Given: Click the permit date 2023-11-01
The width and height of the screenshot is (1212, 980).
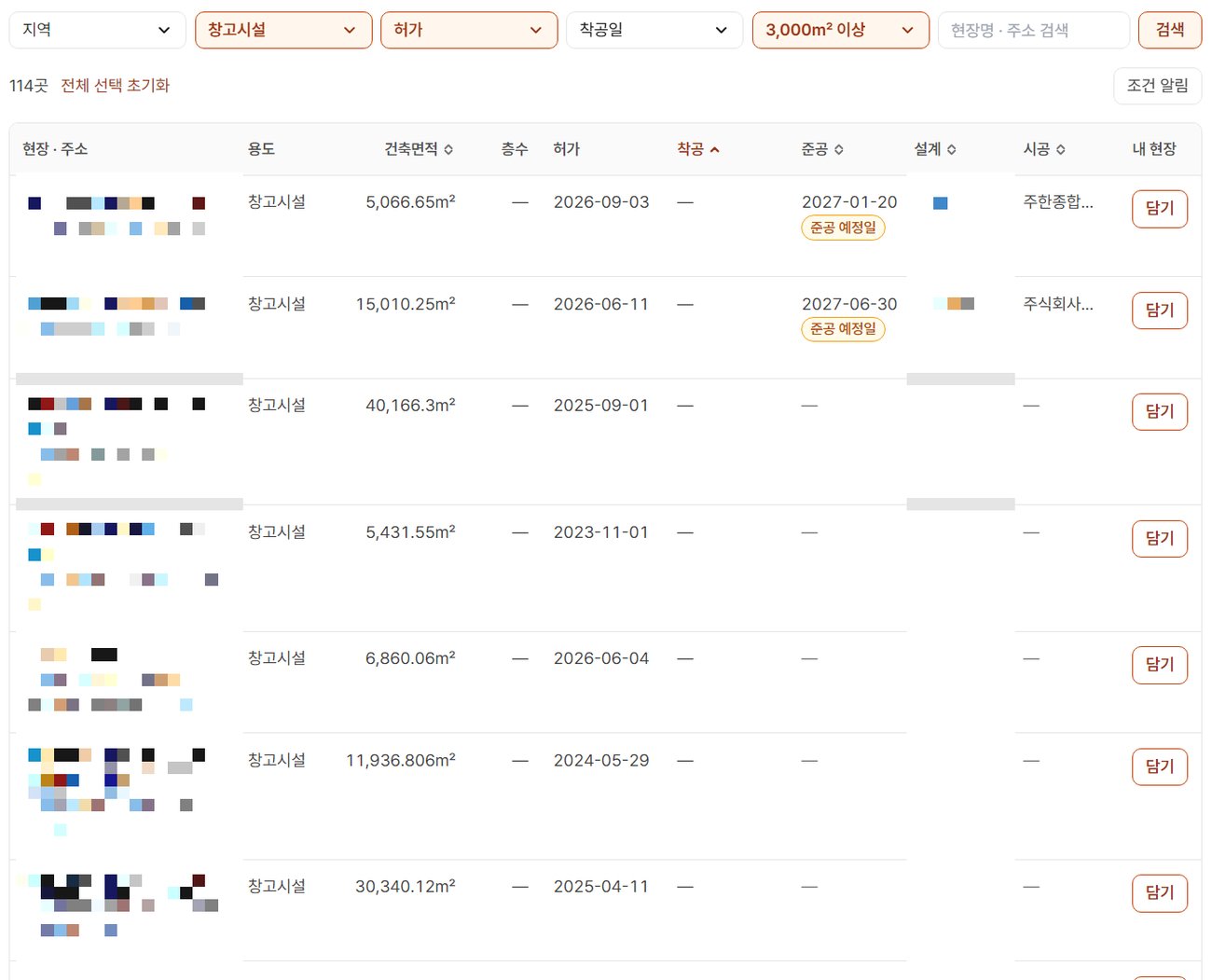Looking at the screenshot, I should [601, 532].
